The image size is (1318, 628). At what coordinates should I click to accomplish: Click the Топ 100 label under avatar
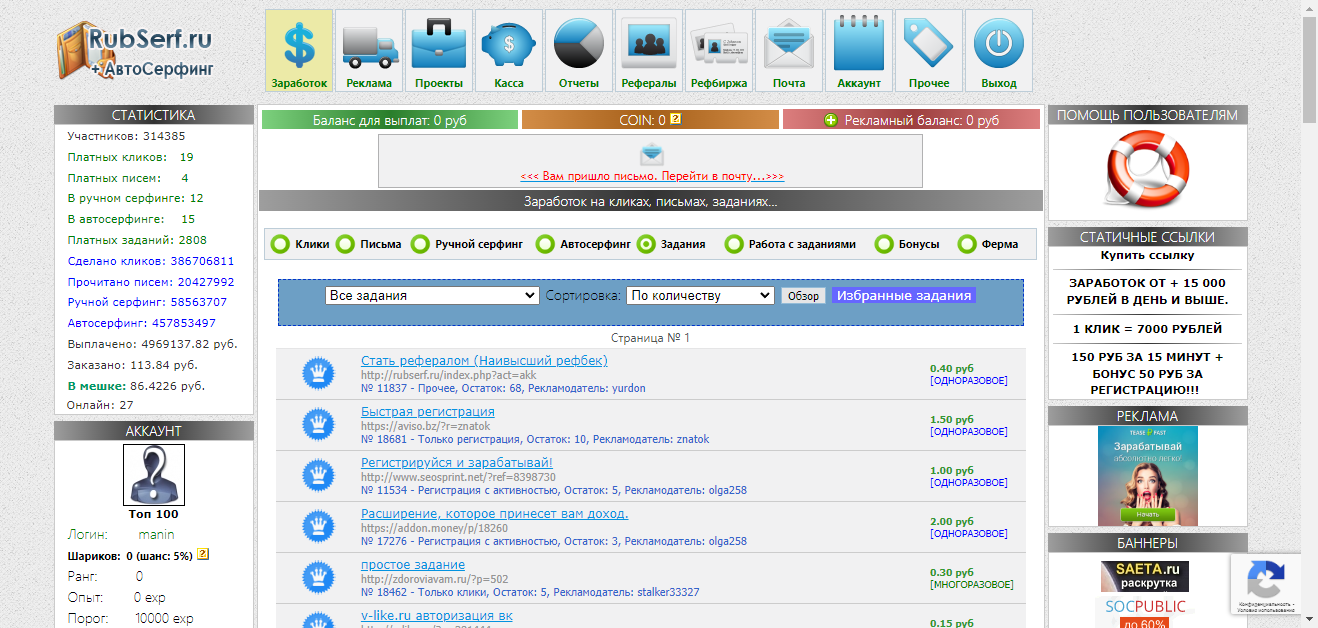click(x=154, y=514)
